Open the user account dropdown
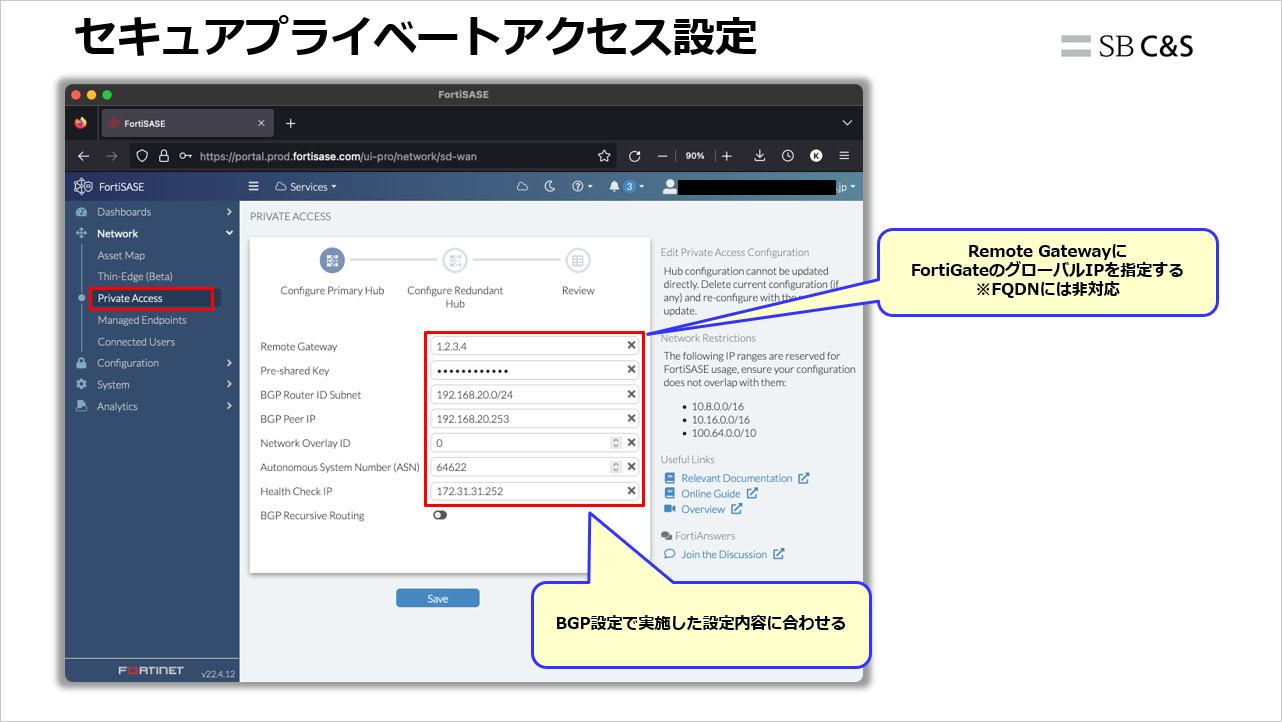Viewport: 1282px width, 722px height. (x=760, y=186)
